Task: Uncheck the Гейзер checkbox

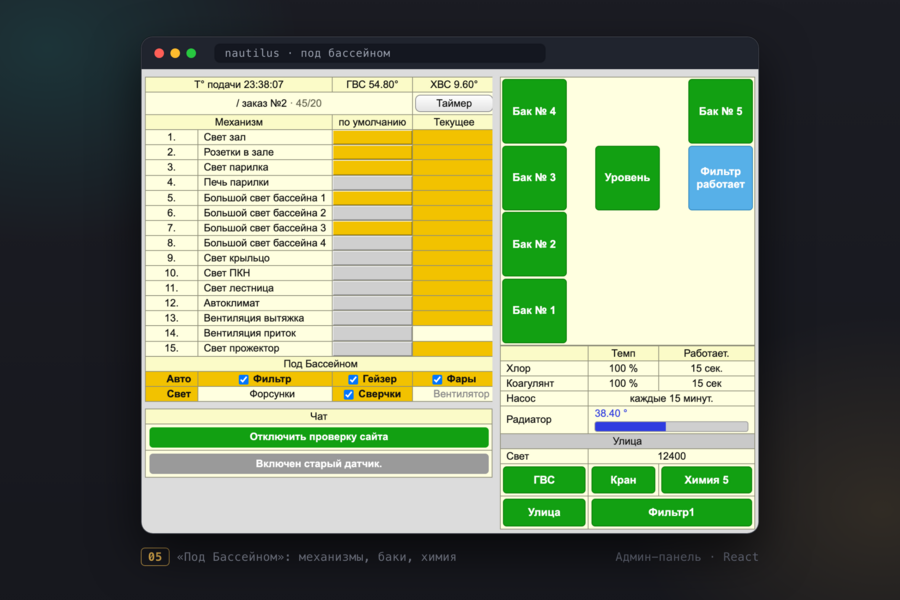Action: pyautogui.click(x=353, y=380)
